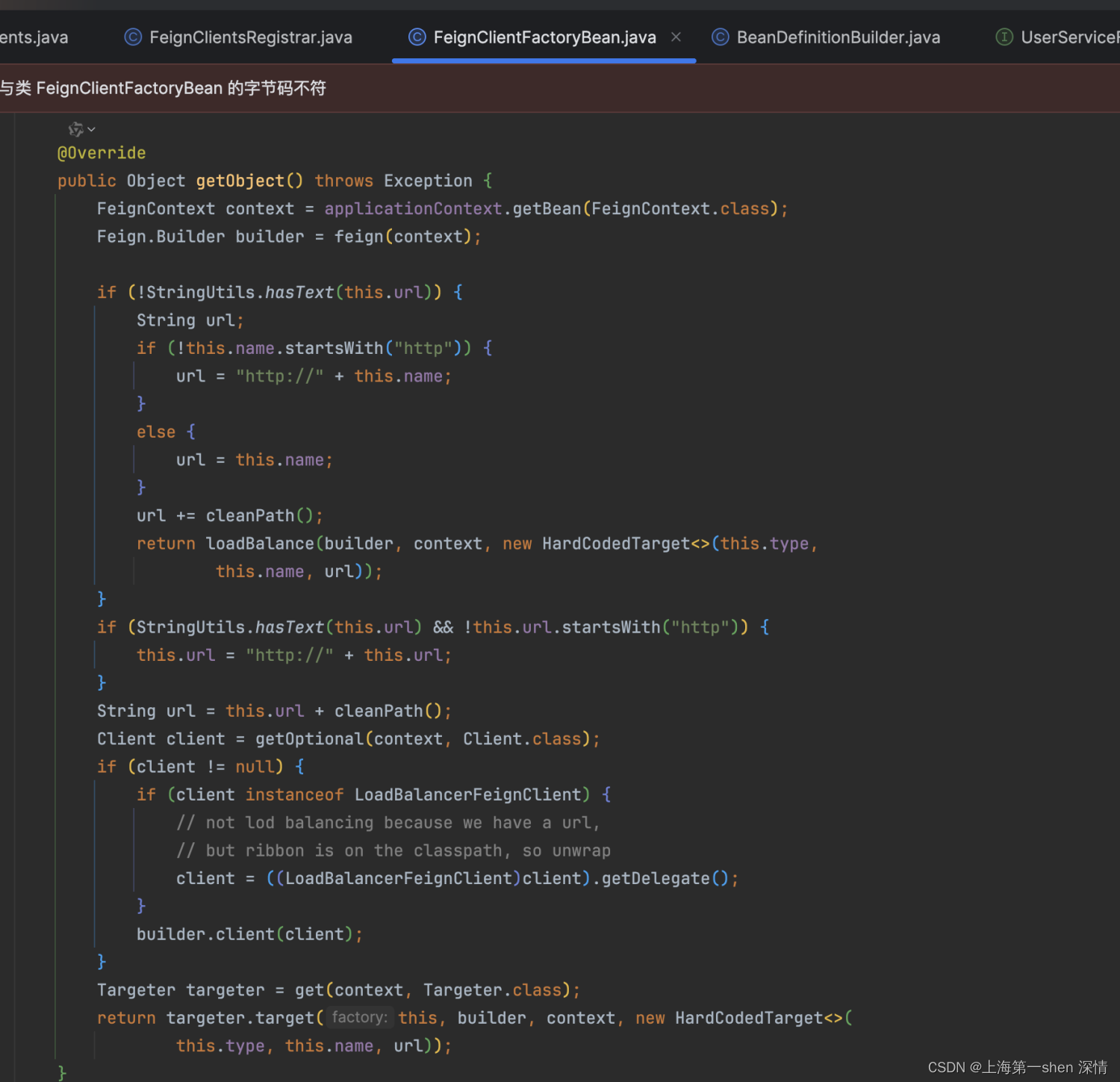This screenshot has width=1120, height=1082.
Task: Click 'throws Exception' in the method signature
Action: click(x=393, y=181)
